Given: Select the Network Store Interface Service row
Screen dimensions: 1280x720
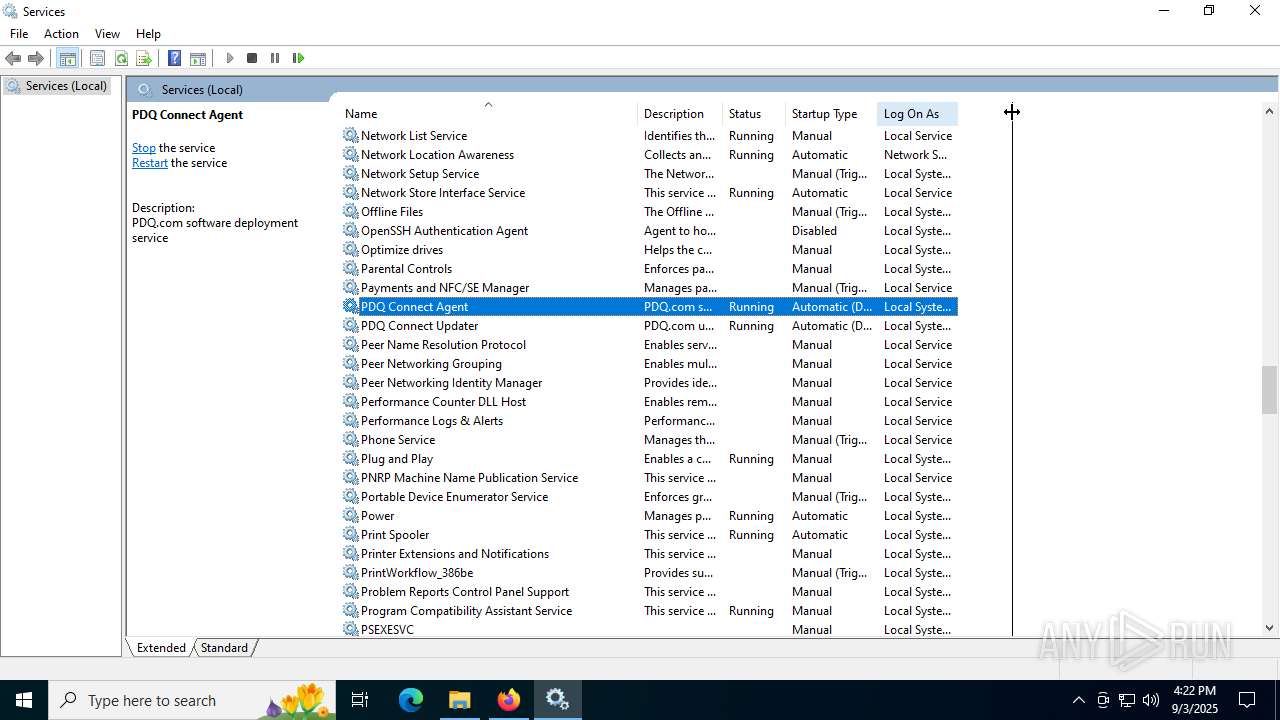Looking at the screenshot, I should click(649, 192).
